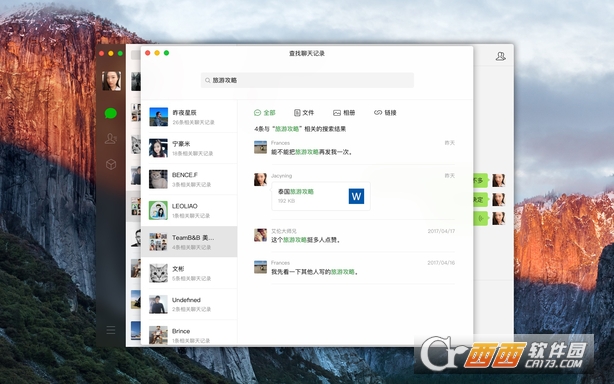Maximize the 查找聊天记录 search window
Image resolution: width=614 pixels, height=384 pixels.
pos(166,53)
